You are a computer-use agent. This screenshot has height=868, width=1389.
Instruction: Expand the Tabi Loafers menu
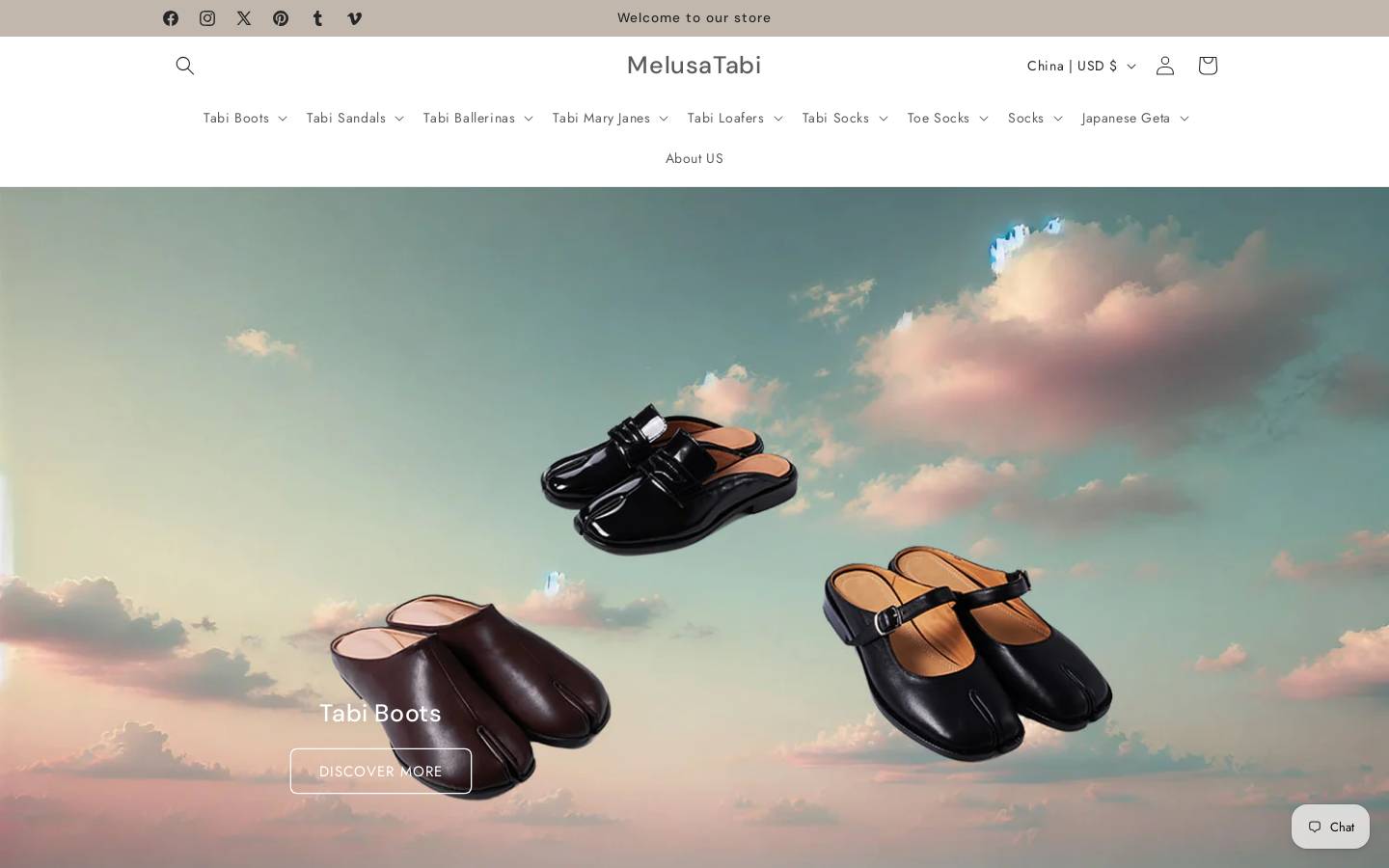coord(735,118)
